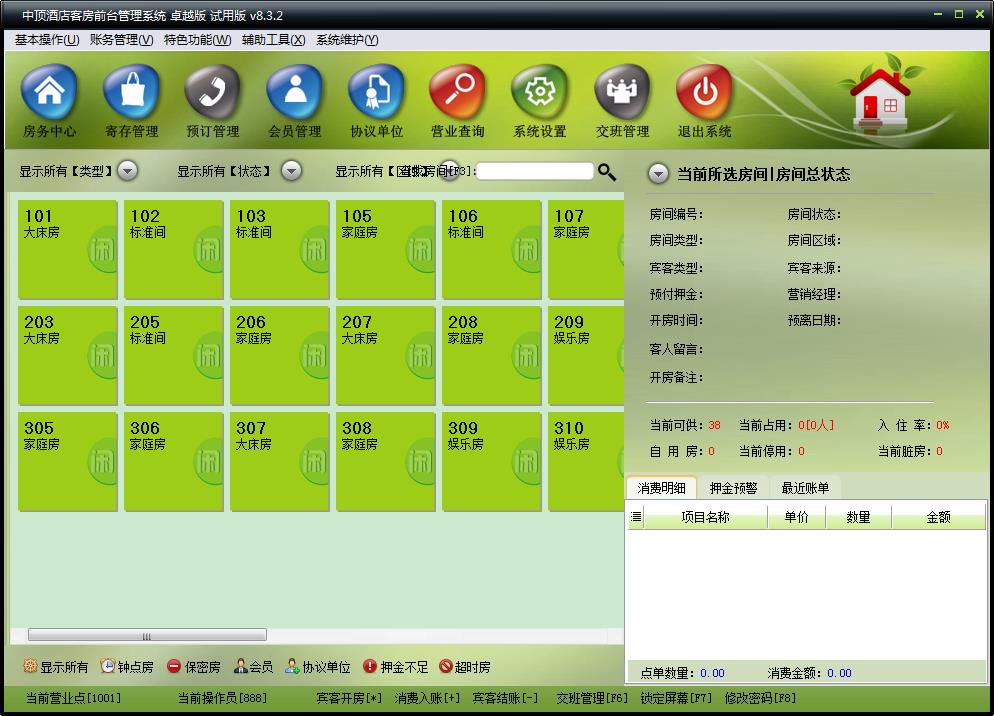
Task: Select room 307 大床房 card
Action: pos(280,461)
